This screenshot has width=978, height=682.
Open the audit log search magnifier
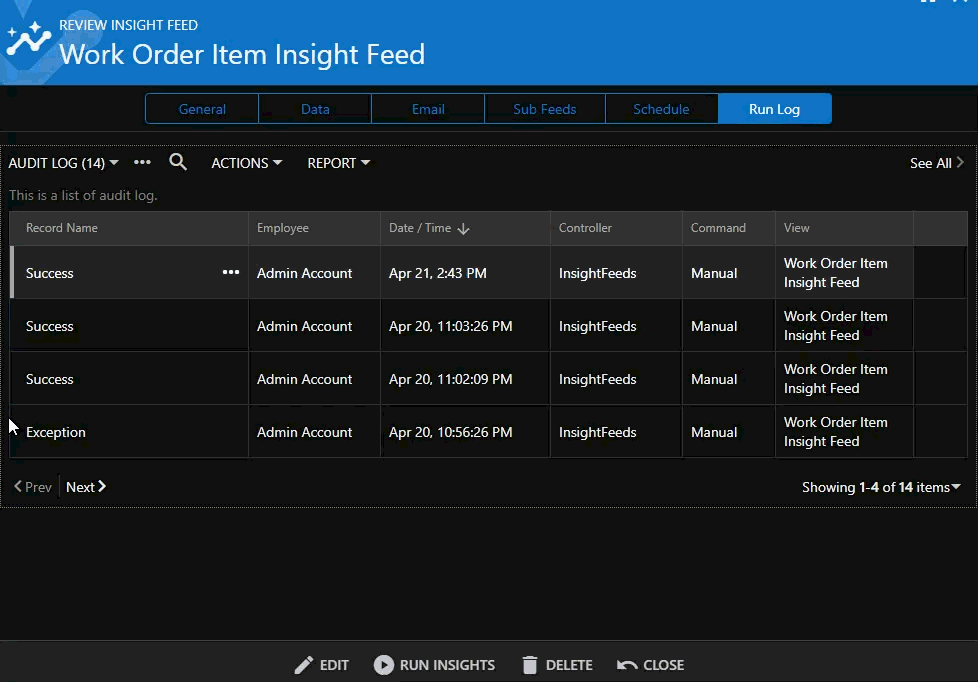(x=178, y=162)
